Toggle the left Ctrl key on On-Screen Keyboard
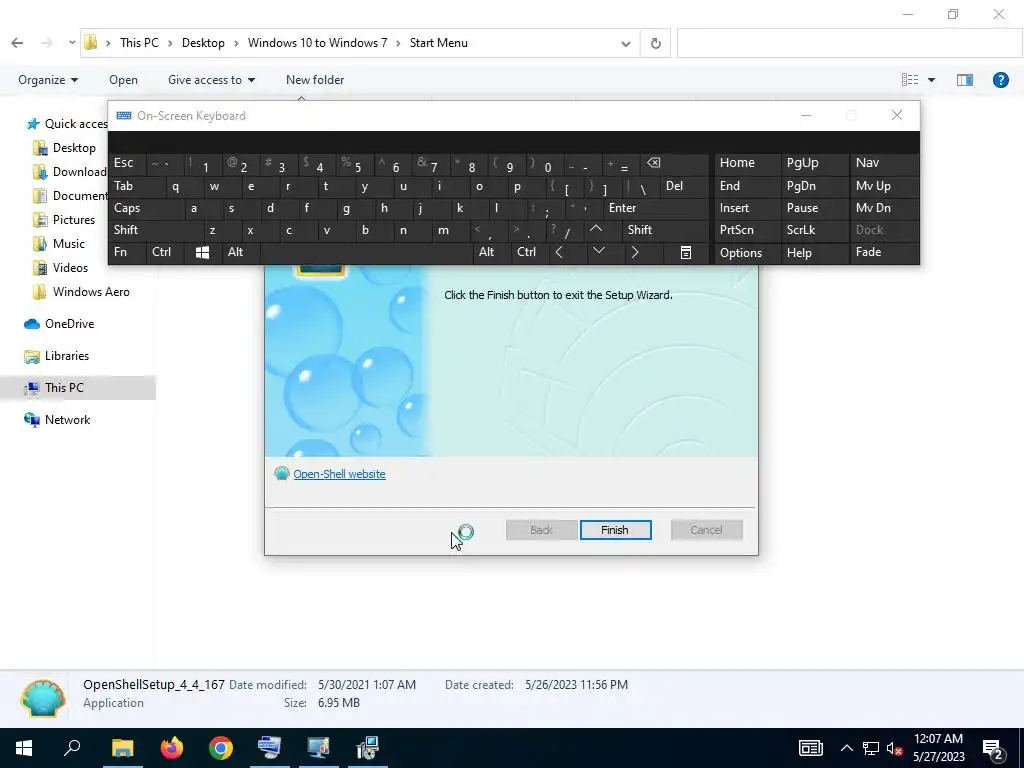This screenshot has height=768, width=1024. pos(165,252)
